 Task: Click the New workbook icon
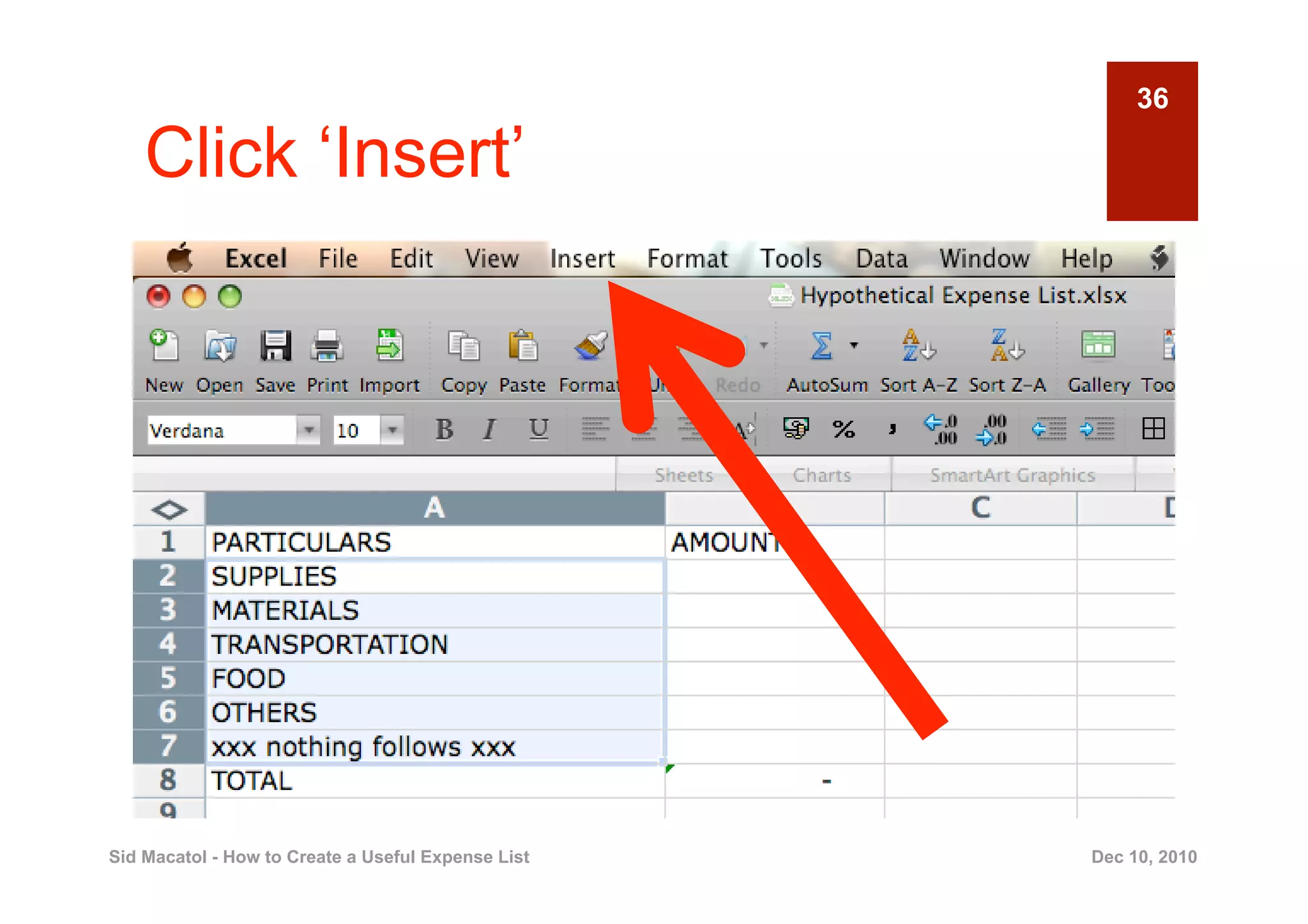click(164, 345)
